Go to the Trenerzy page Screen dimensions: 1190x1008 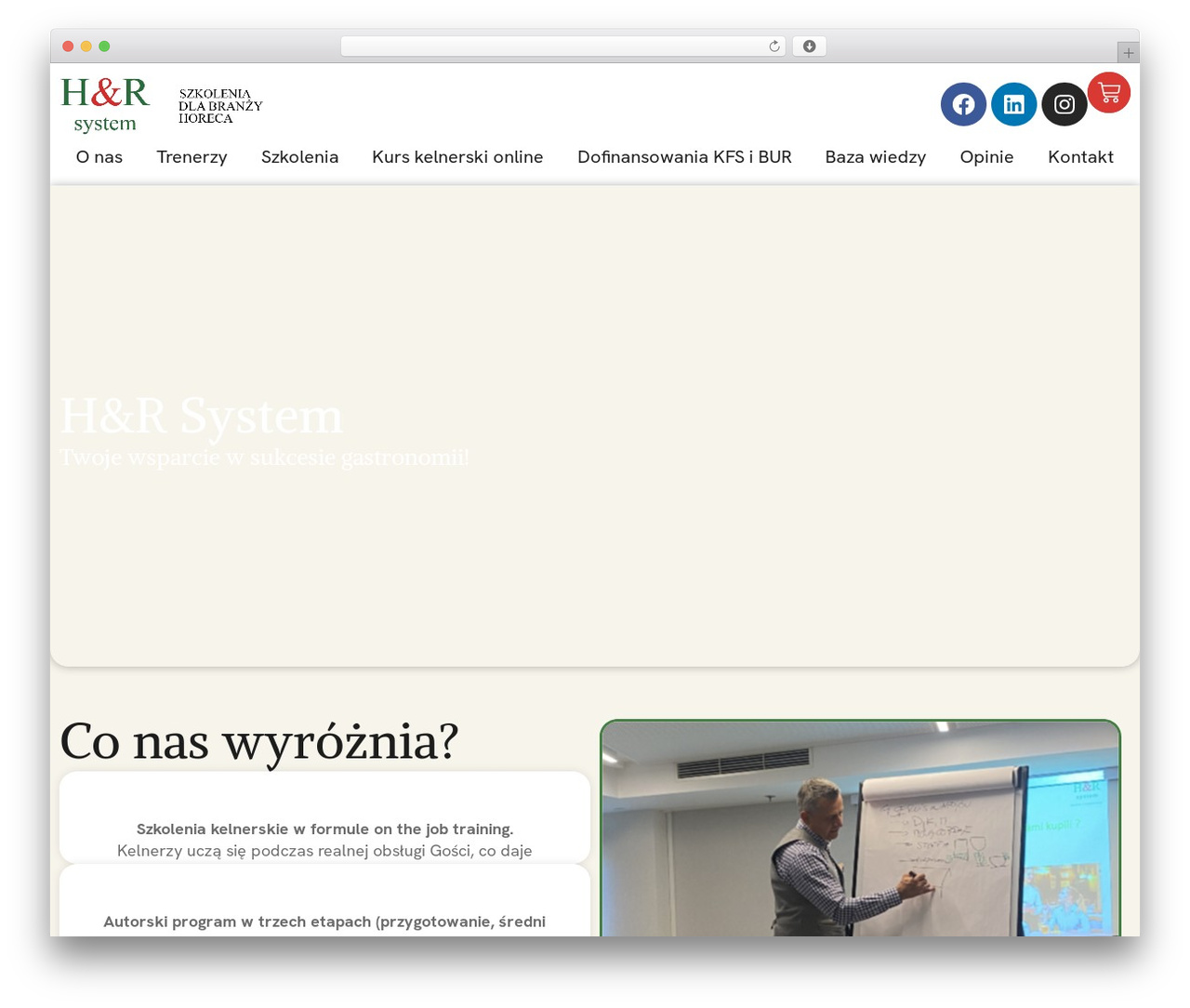click(192, 157)
